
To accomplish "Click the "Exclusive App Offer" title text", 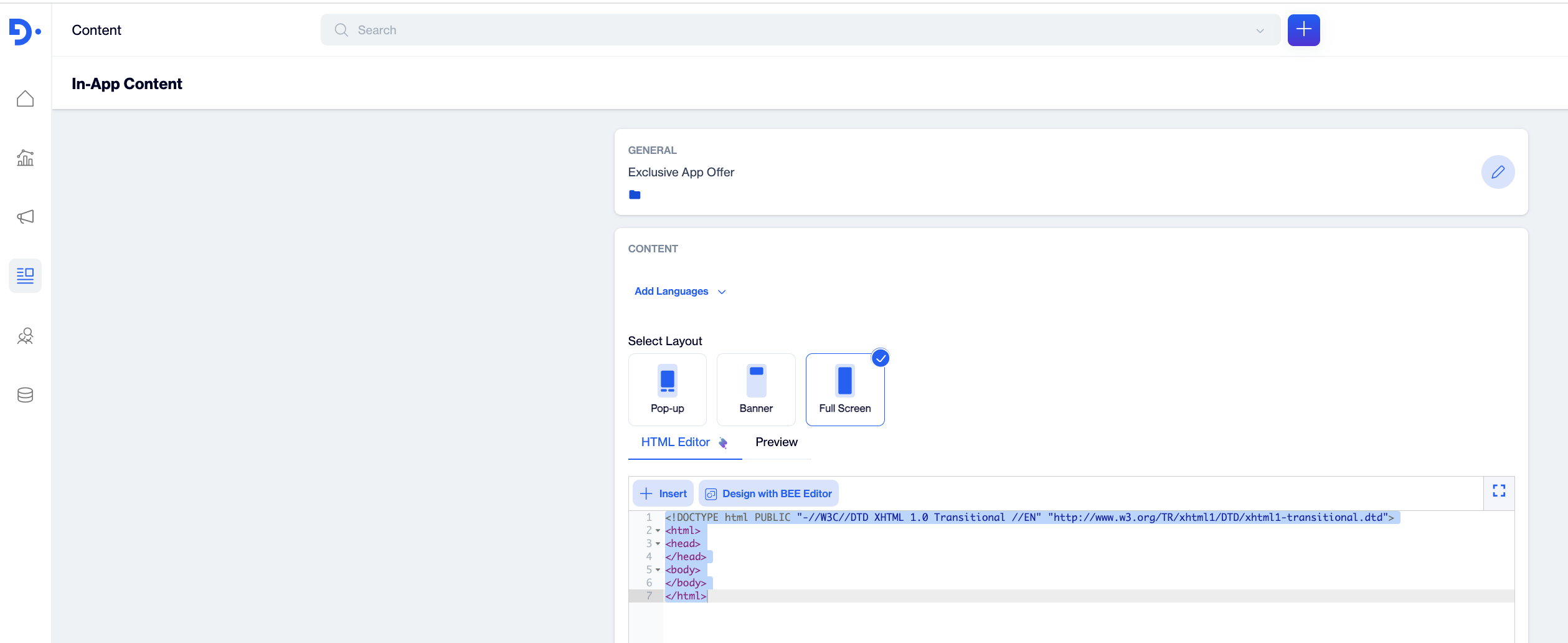I will click(x=681, y=173).
